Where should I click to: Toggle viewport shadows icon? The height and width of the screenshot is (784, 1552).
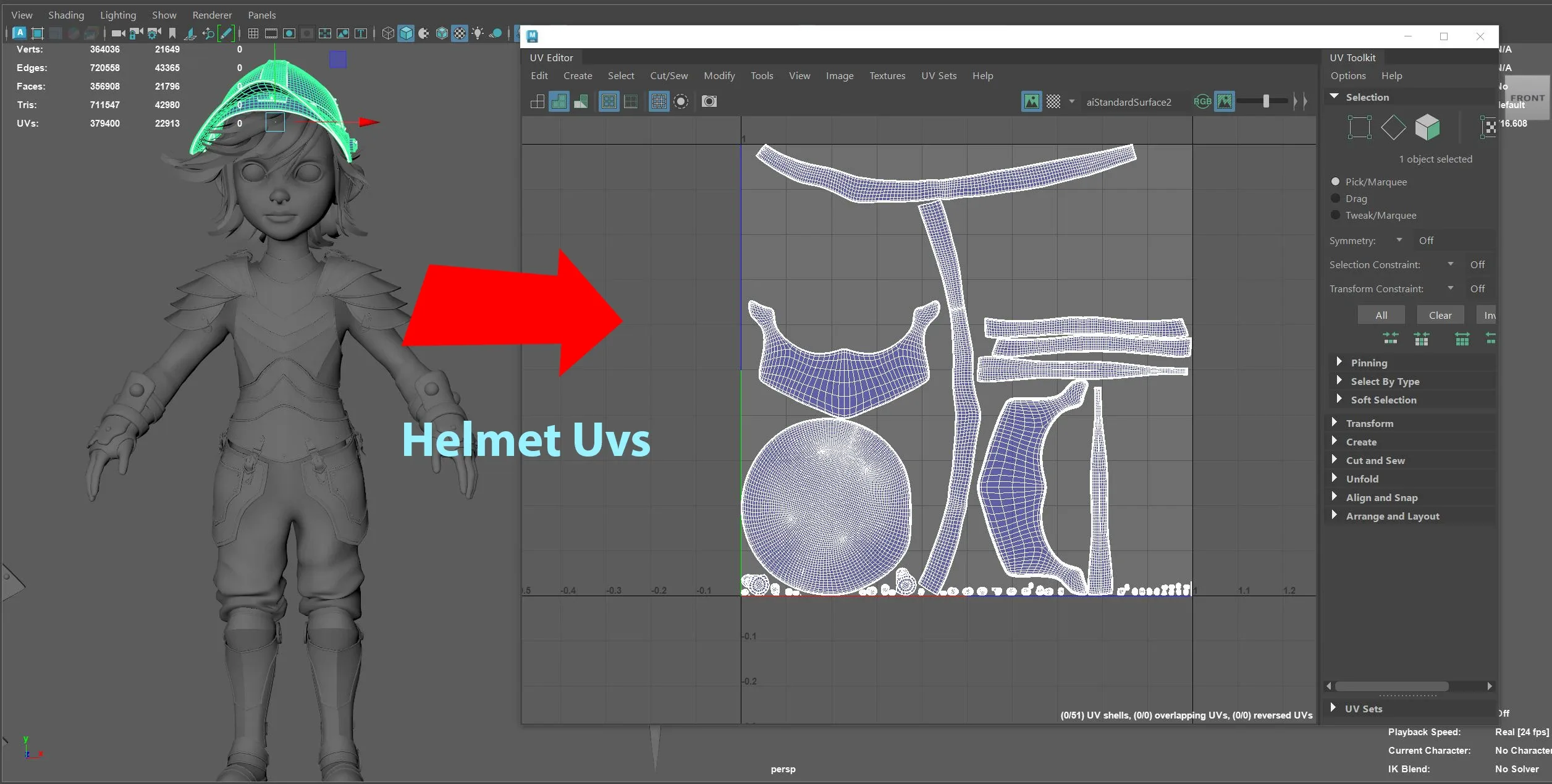point(496,33)
